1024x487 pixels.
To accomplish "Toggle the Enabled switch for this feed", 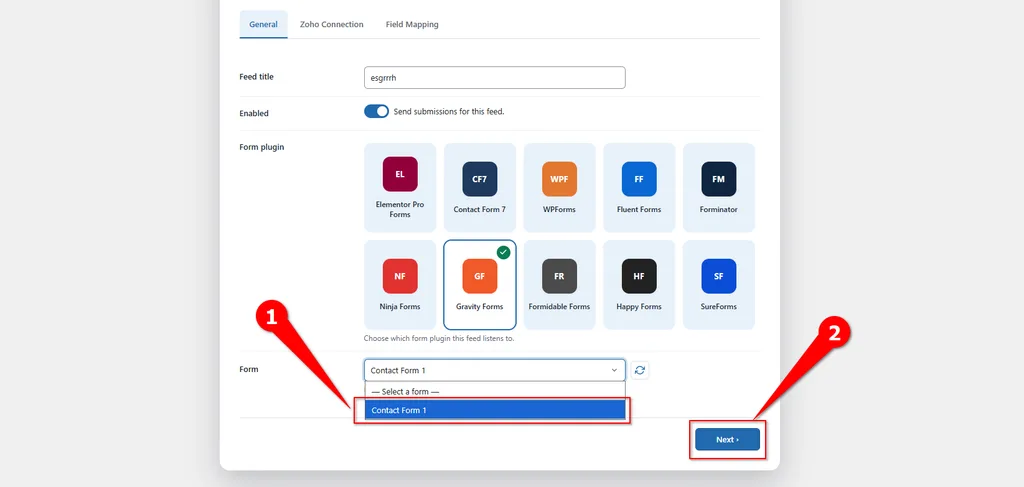I will [x=376, y=112].
